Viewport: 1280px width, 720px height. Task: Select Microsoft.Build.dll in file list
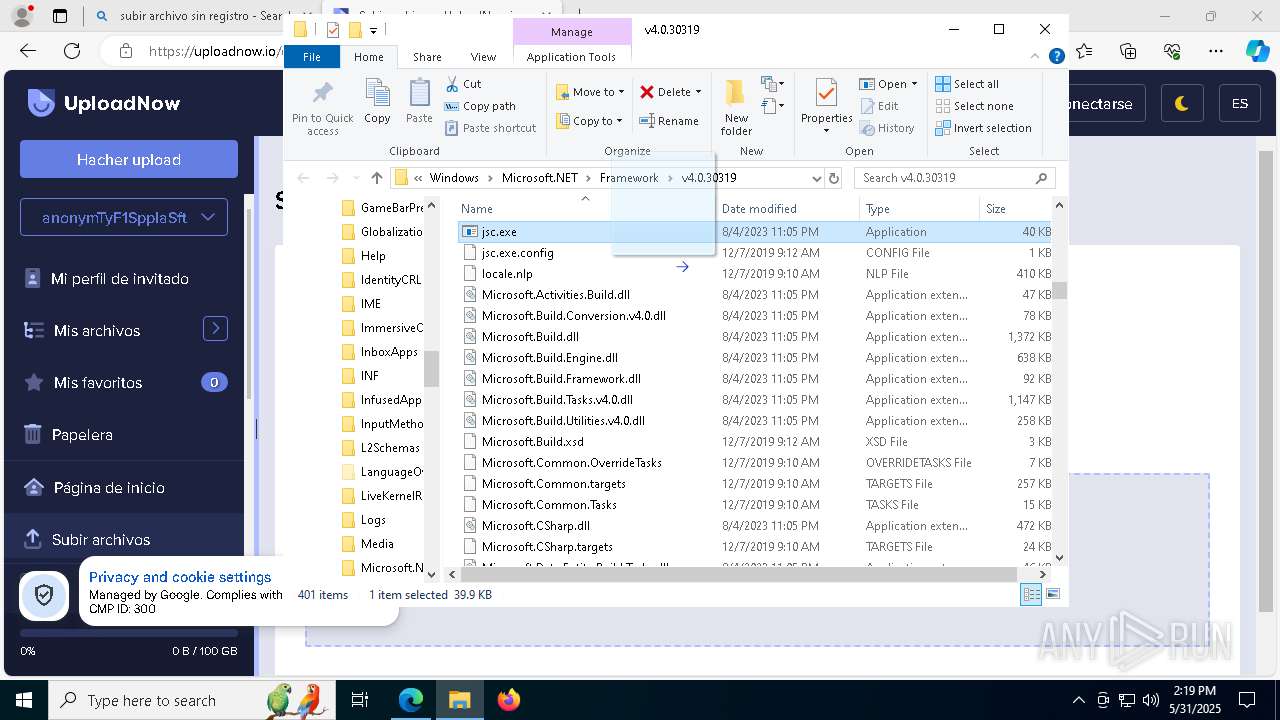point(530,337)
